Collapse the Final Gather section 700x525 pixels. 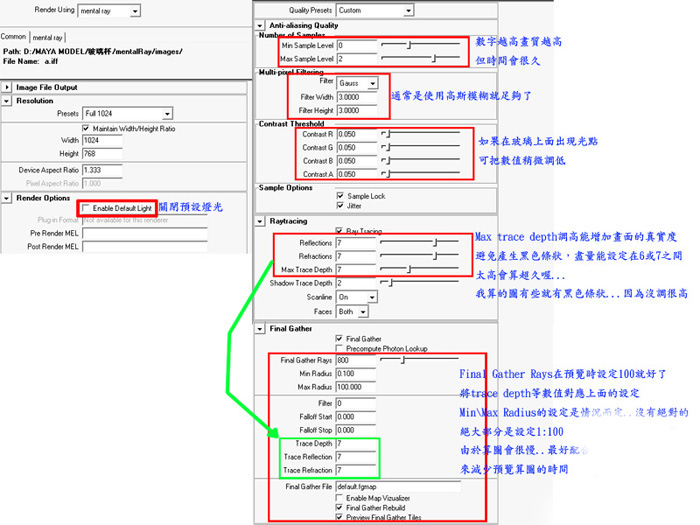[x=260, y=329]
